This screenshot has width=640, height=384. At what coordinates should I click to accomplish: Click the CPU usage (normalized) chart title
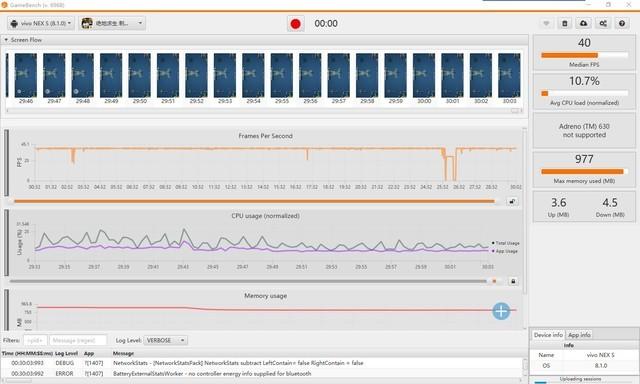click(265, 215)
